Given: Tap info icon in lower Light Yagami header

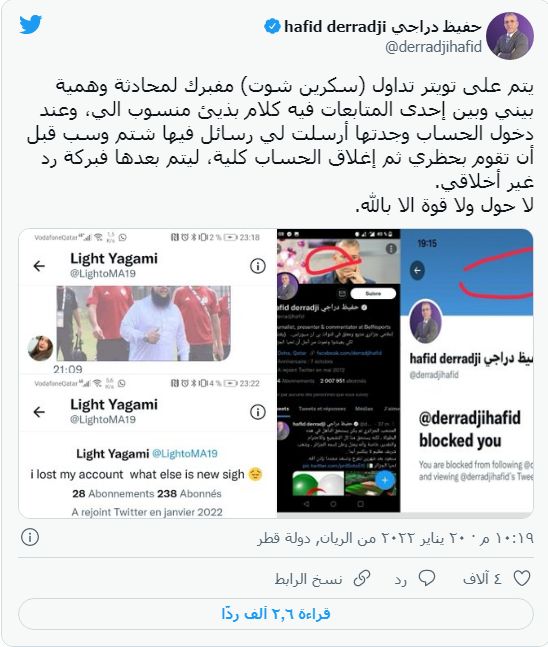Looking at the screenshot, I should 257,412.
